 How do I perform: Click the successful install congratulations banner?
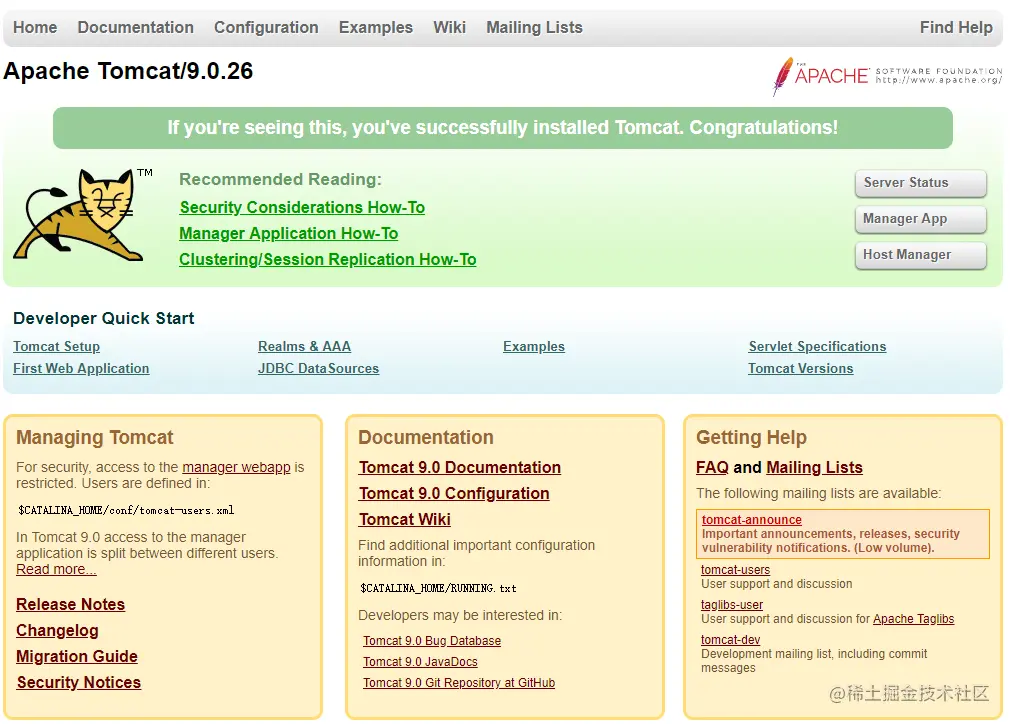pyautogui.click(x=502, y=128)
